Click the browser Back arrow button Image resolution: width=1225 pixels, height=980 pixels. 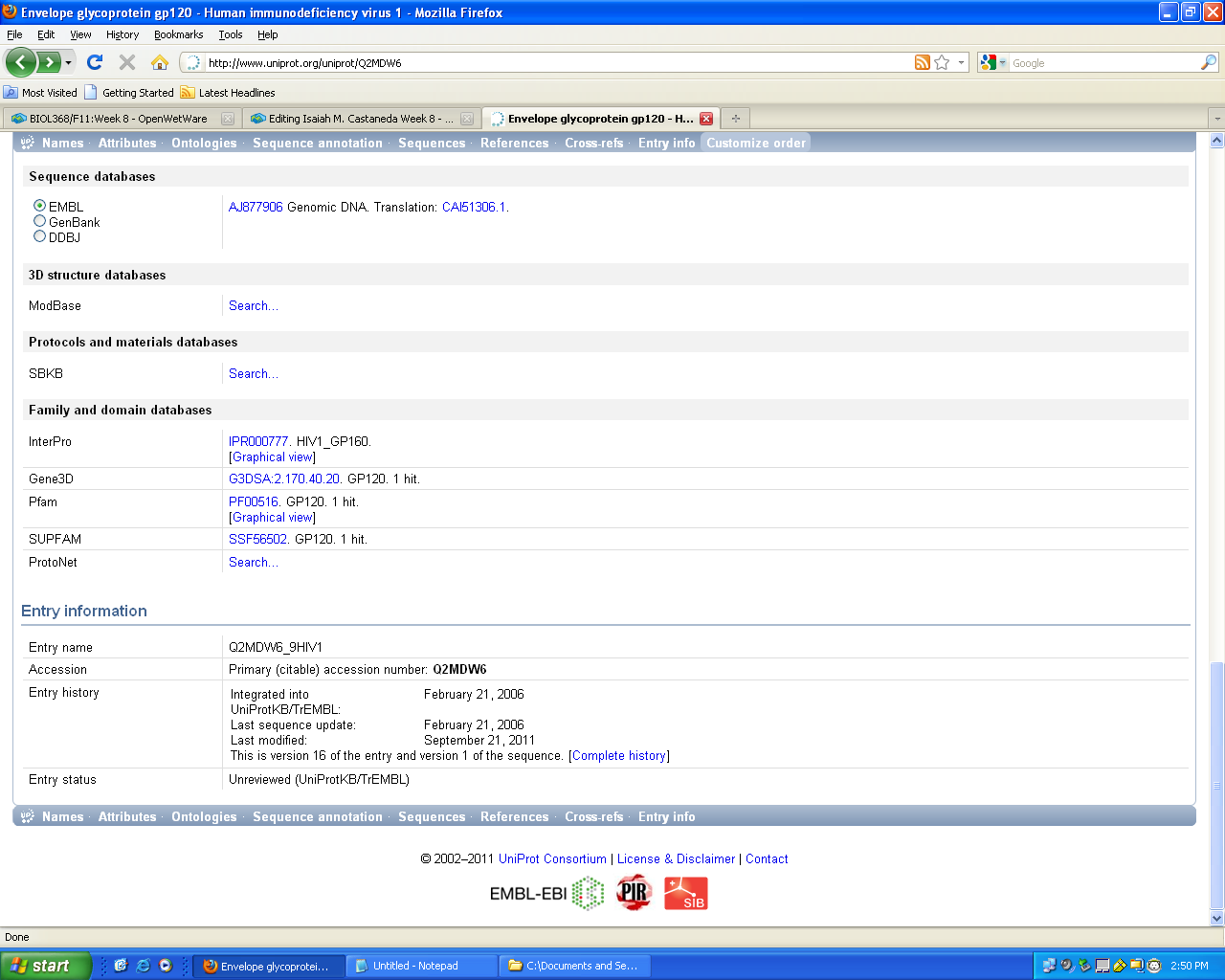click(21, 63)
